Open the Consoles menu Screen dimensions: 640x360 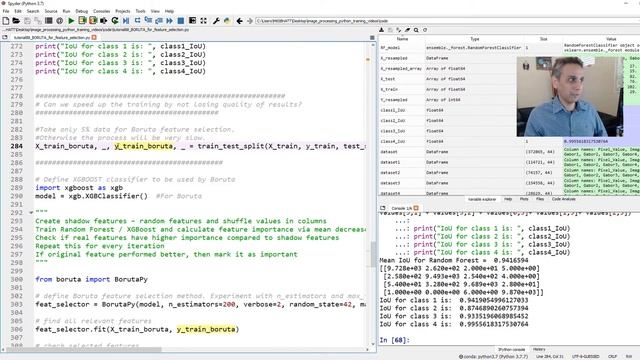pos(102,11)
